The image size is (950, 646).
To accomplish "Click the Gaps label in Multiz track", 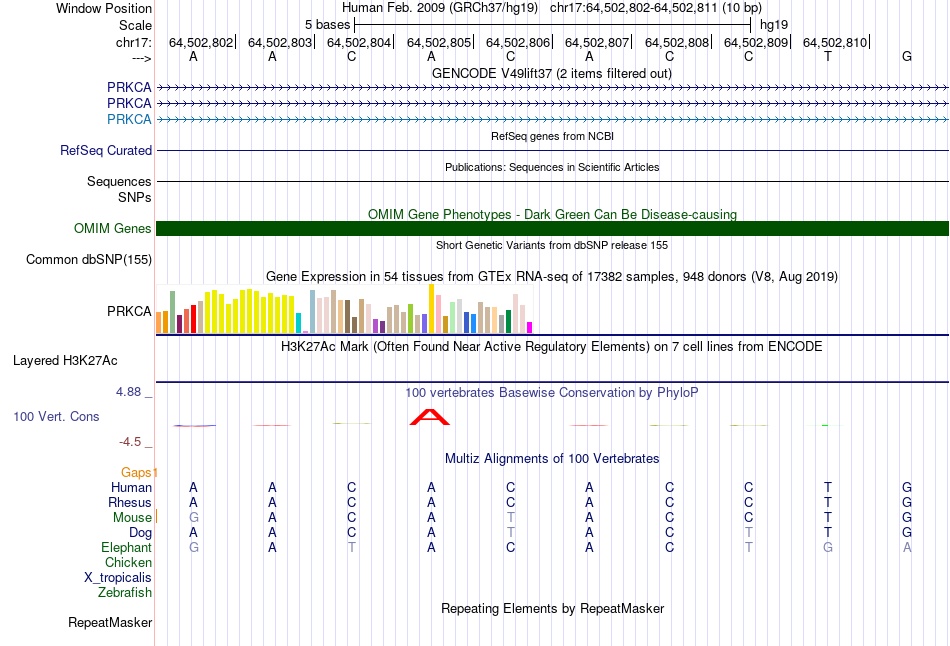I will [x=136, y=472].
